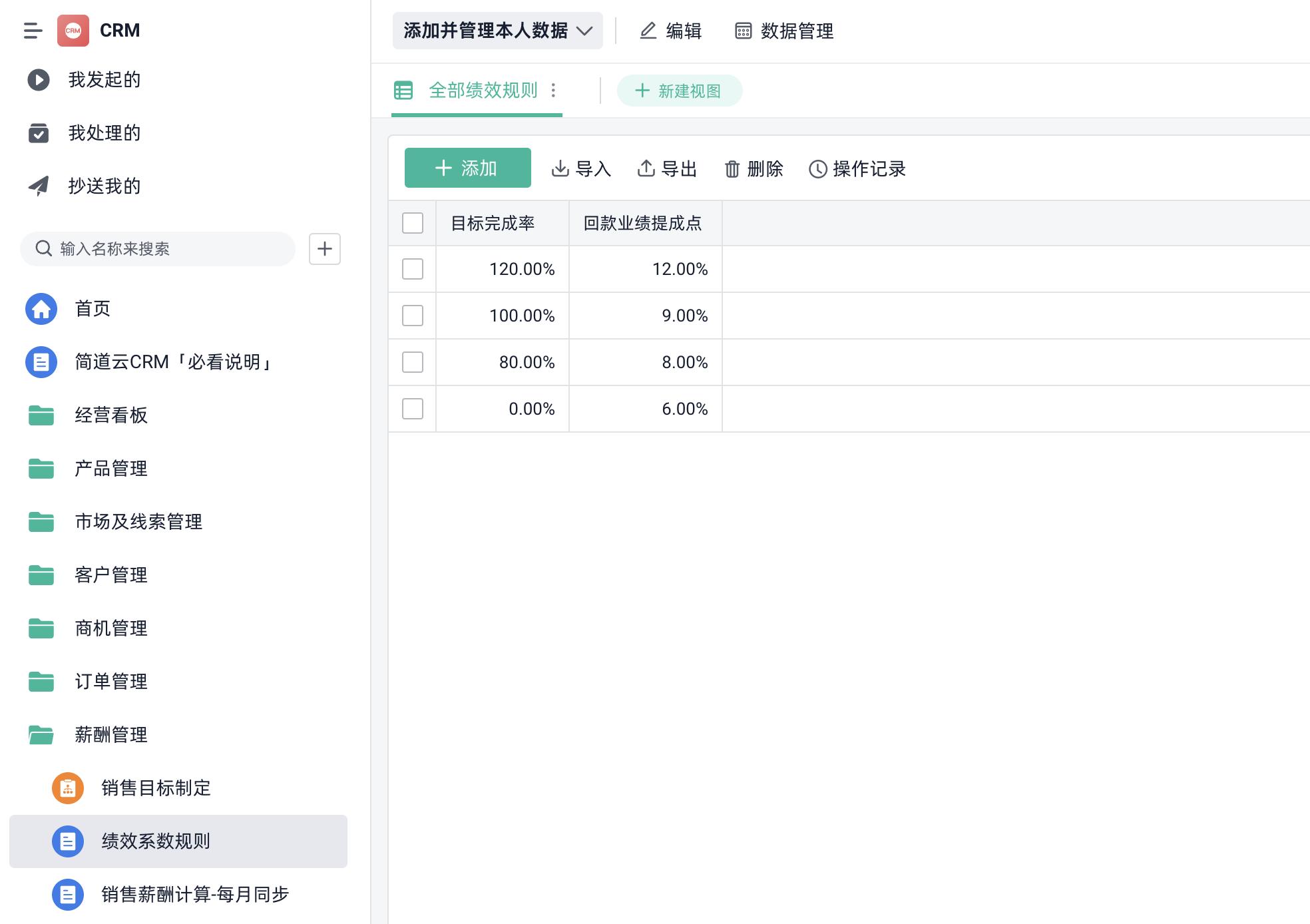
Task: Switch to the 全部绩效规则 view tab
Action: point(483,91)
